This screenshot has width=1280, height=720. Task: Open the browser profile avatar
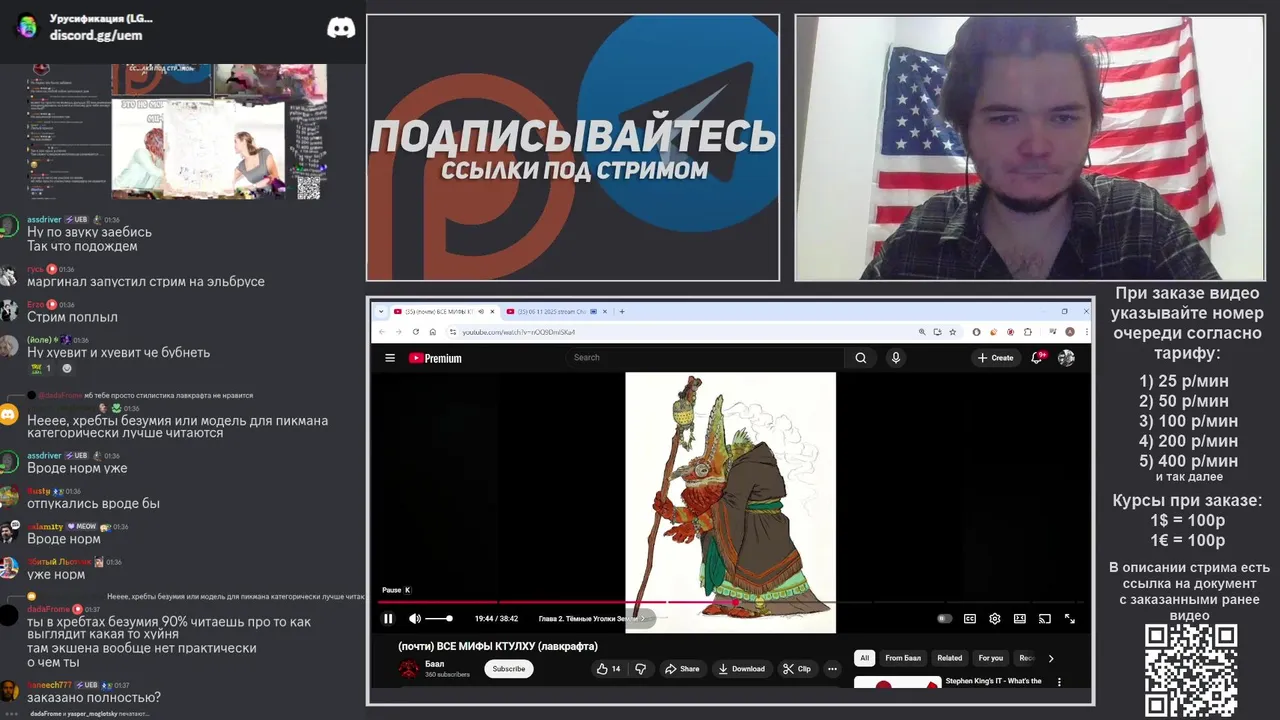click(1070, 332)
